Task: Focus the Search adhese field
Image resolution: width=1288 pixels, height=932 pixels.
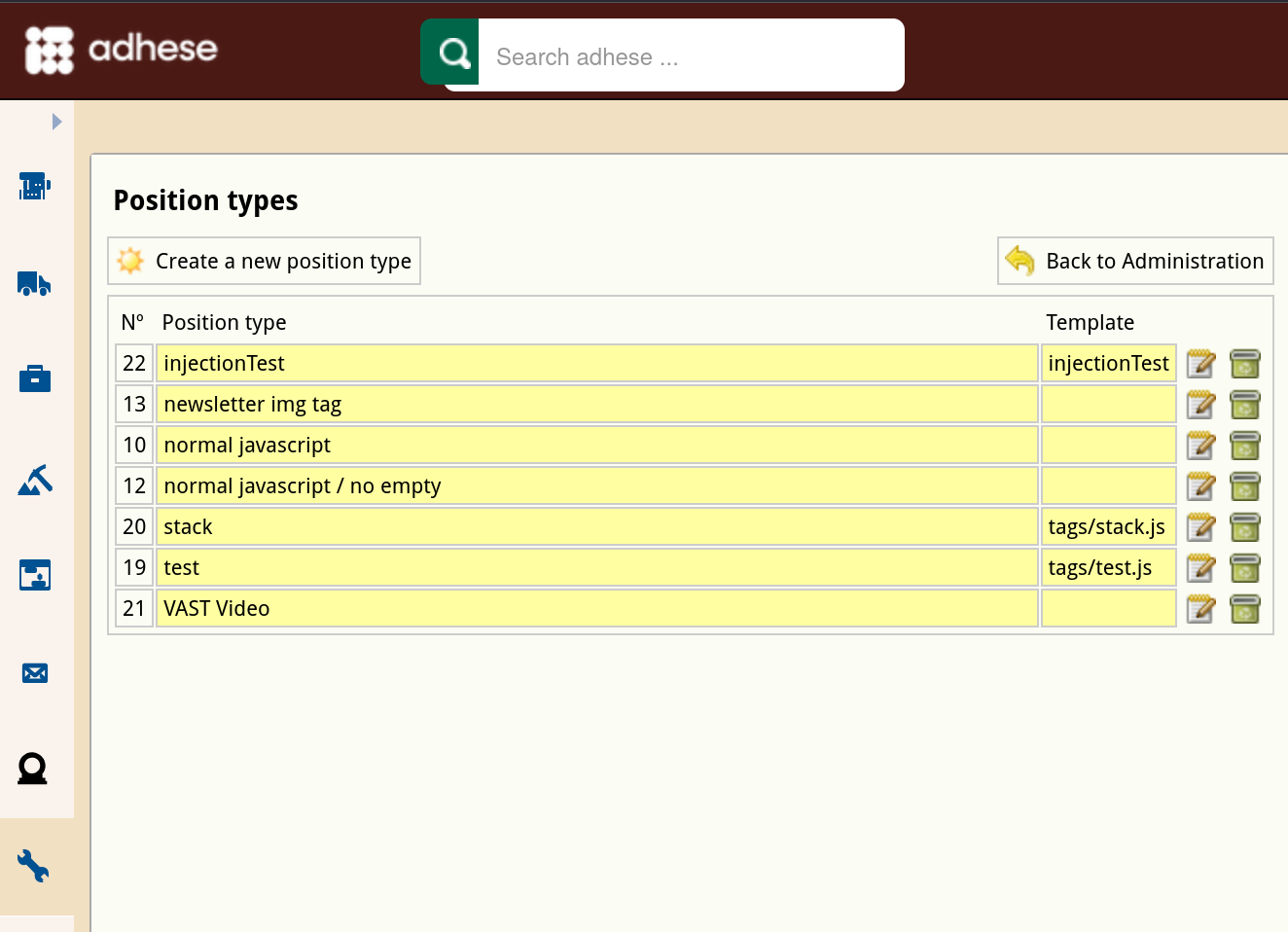Action: pyautogui.click(x=691, y=56)
